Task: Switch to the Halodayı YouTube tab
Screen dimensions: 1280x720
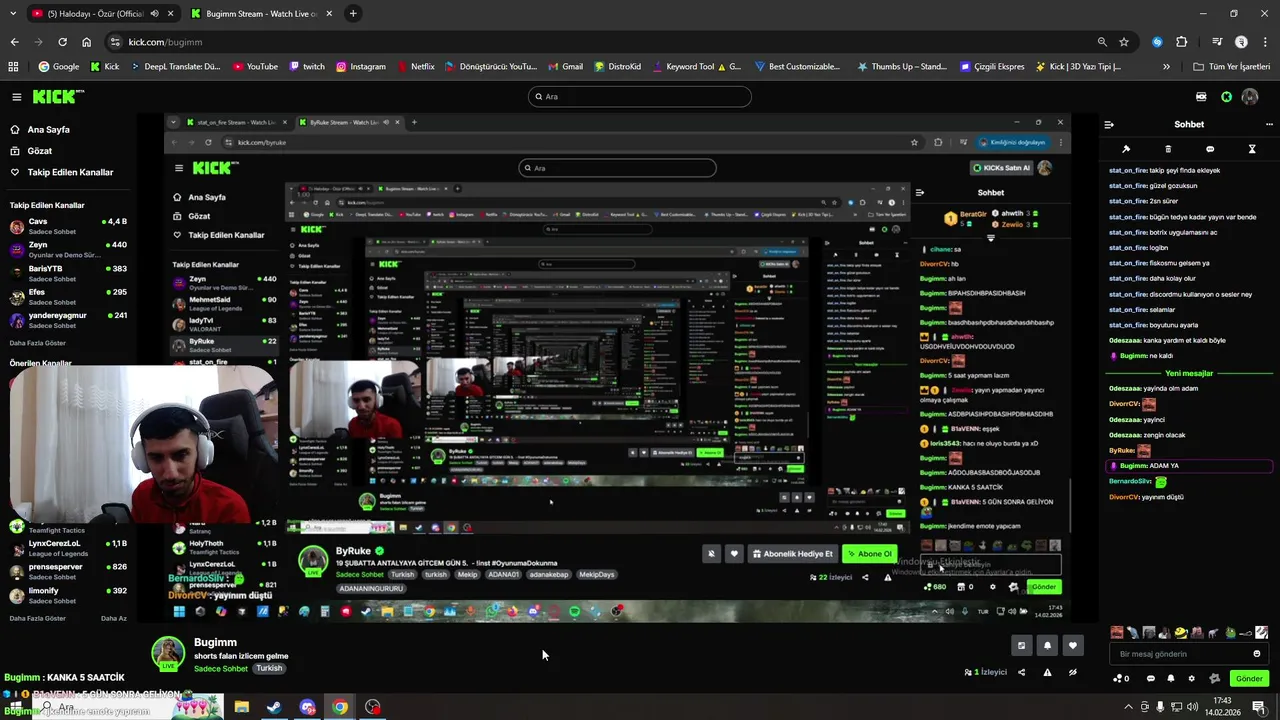Action: pos(96,14)
